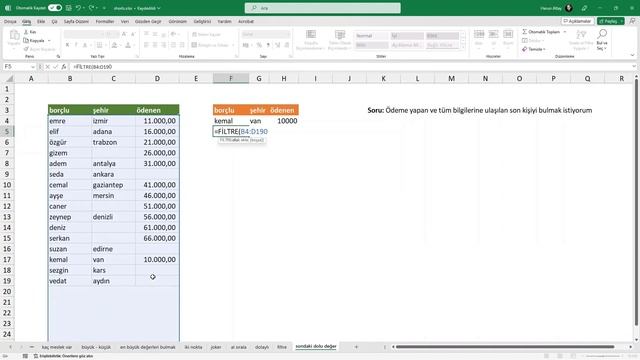Click the orange borçlu header cell
The image size is (640, 360).
[x=231, y=110]
